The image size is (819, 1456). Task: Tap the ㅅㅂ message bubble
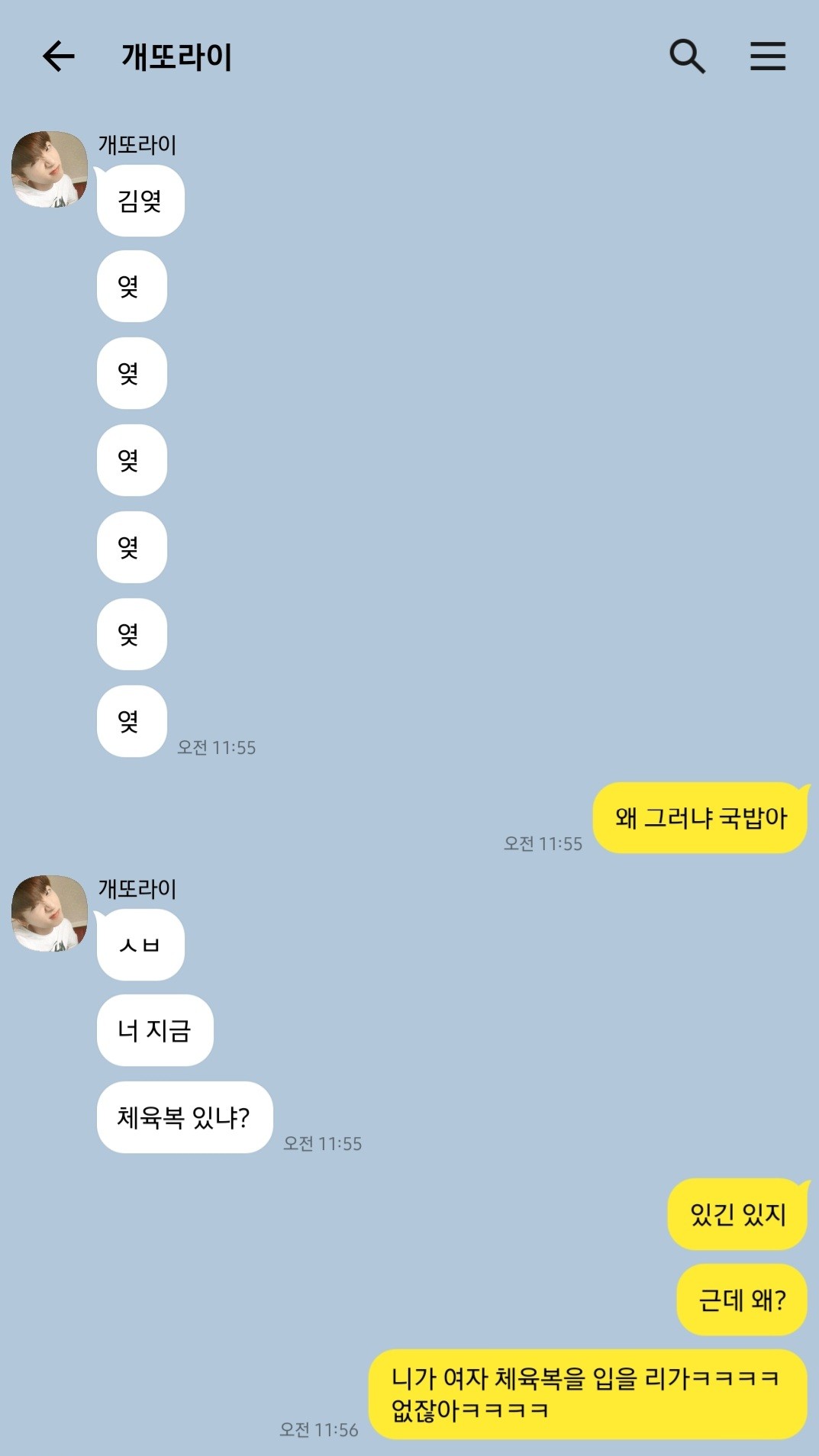point(140,945)
